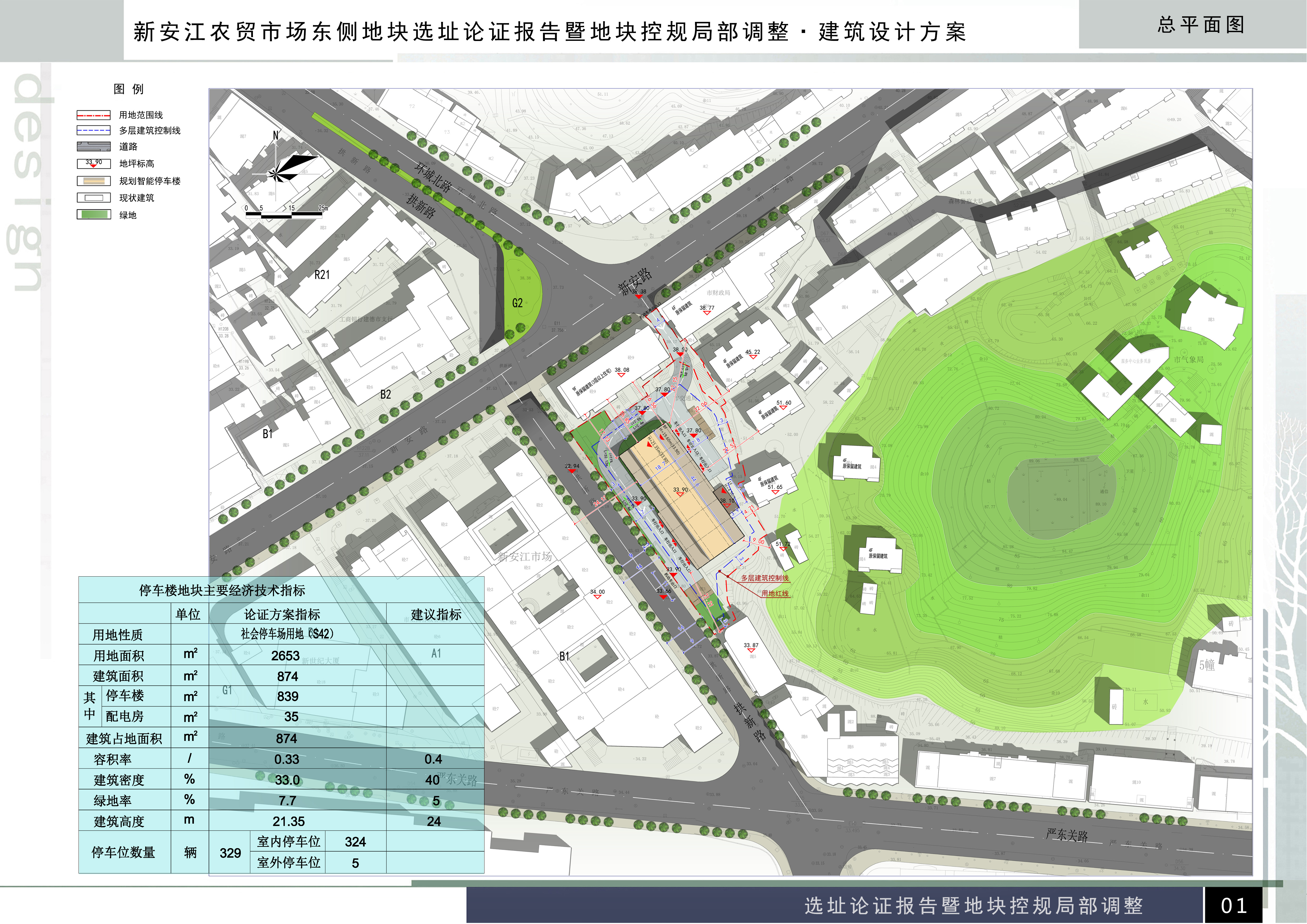Click the 建筑高度 suggested value 24
This screenshot has width=1307, height=924.
(434, 822)
